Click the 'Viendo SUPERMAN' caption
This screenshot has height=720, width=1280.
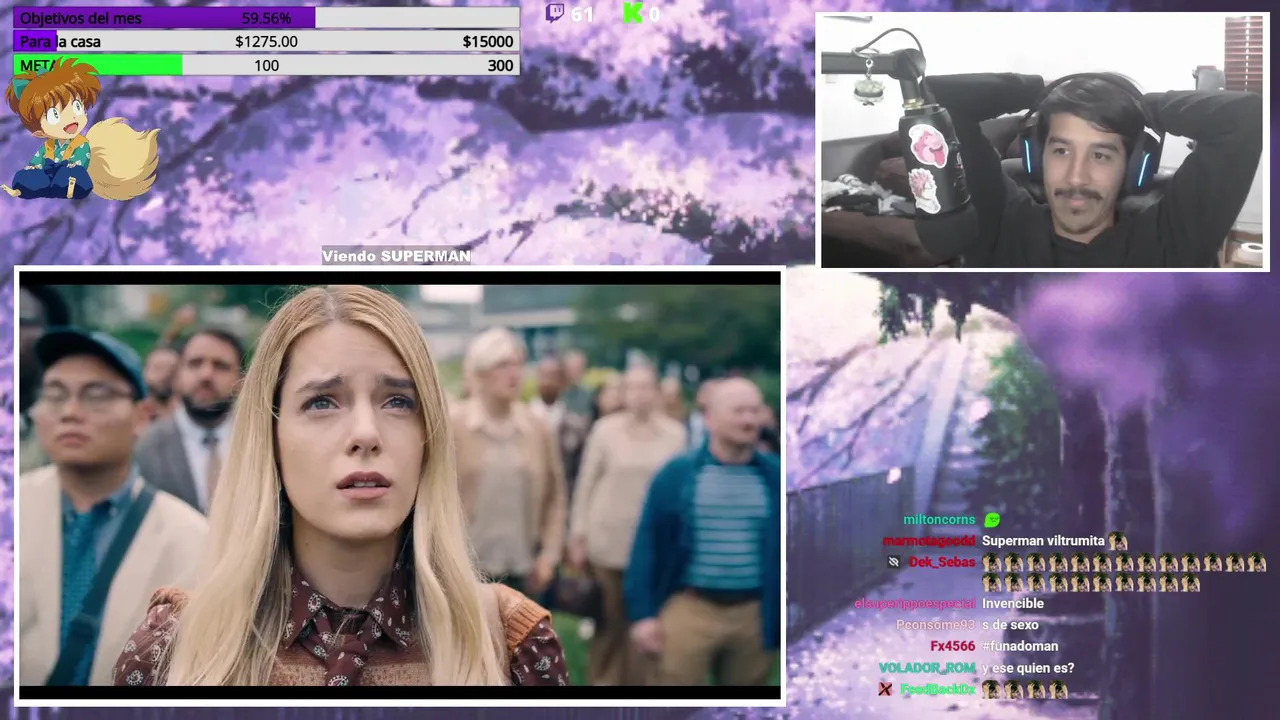coord(396,256)
